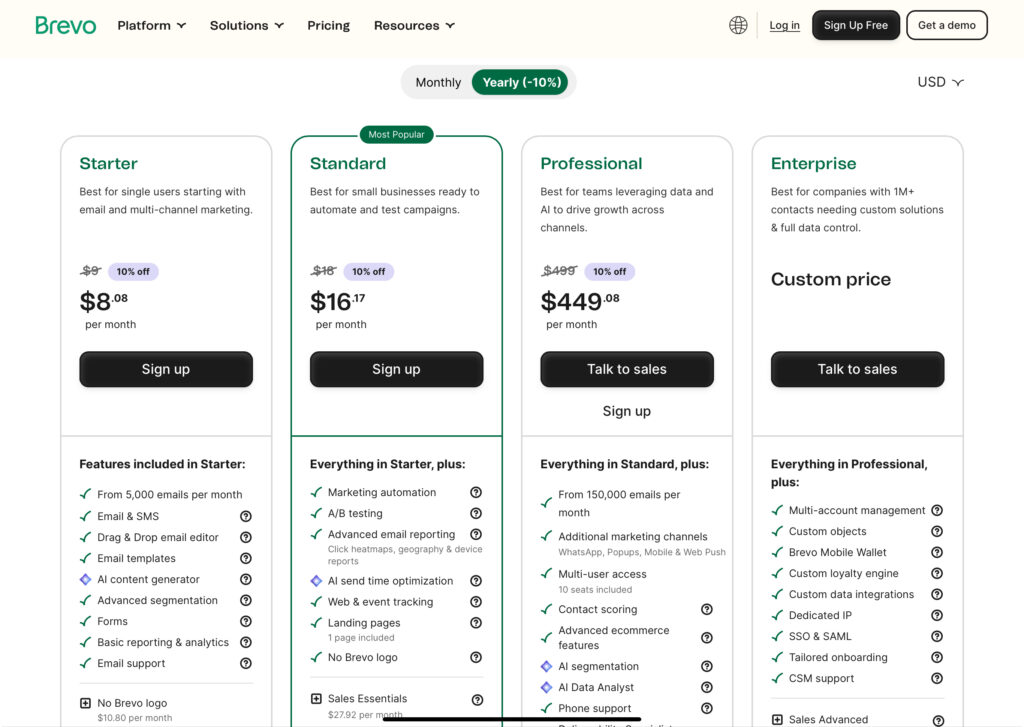Switch billing to Monthly
Viewport: 1024px width, 727px height.
[x=438, y=82]
